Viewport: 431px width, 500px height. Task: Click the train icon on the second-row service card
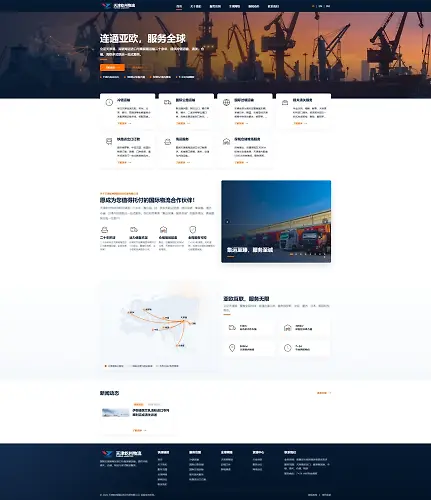tap(109, 142)
